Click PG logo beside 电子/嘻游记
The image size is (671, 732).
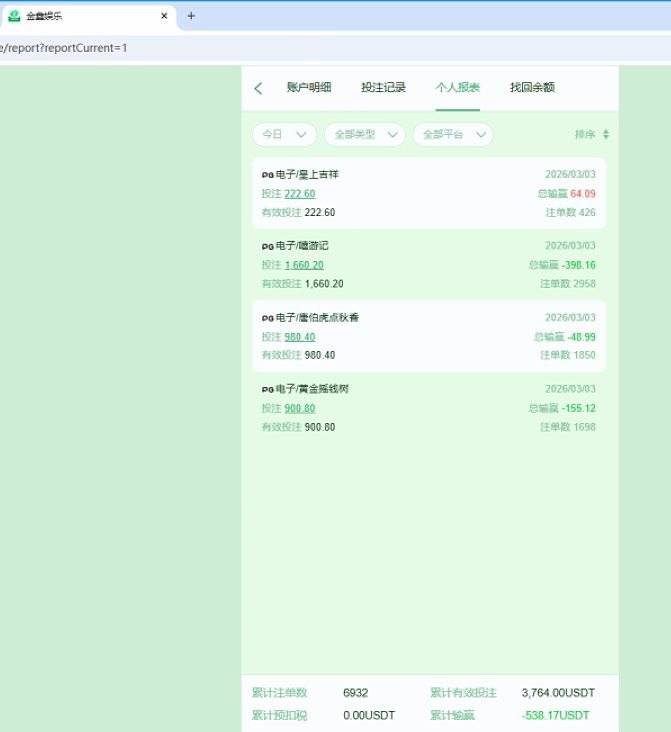coord(268,246)
